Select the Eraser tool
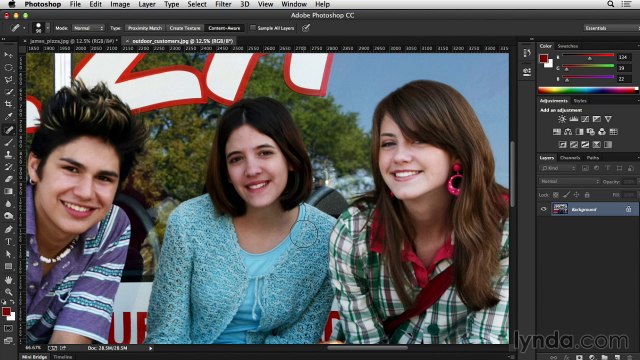This screenshot has height=360, width=640. pyautogui.click(x=8, y=179)
